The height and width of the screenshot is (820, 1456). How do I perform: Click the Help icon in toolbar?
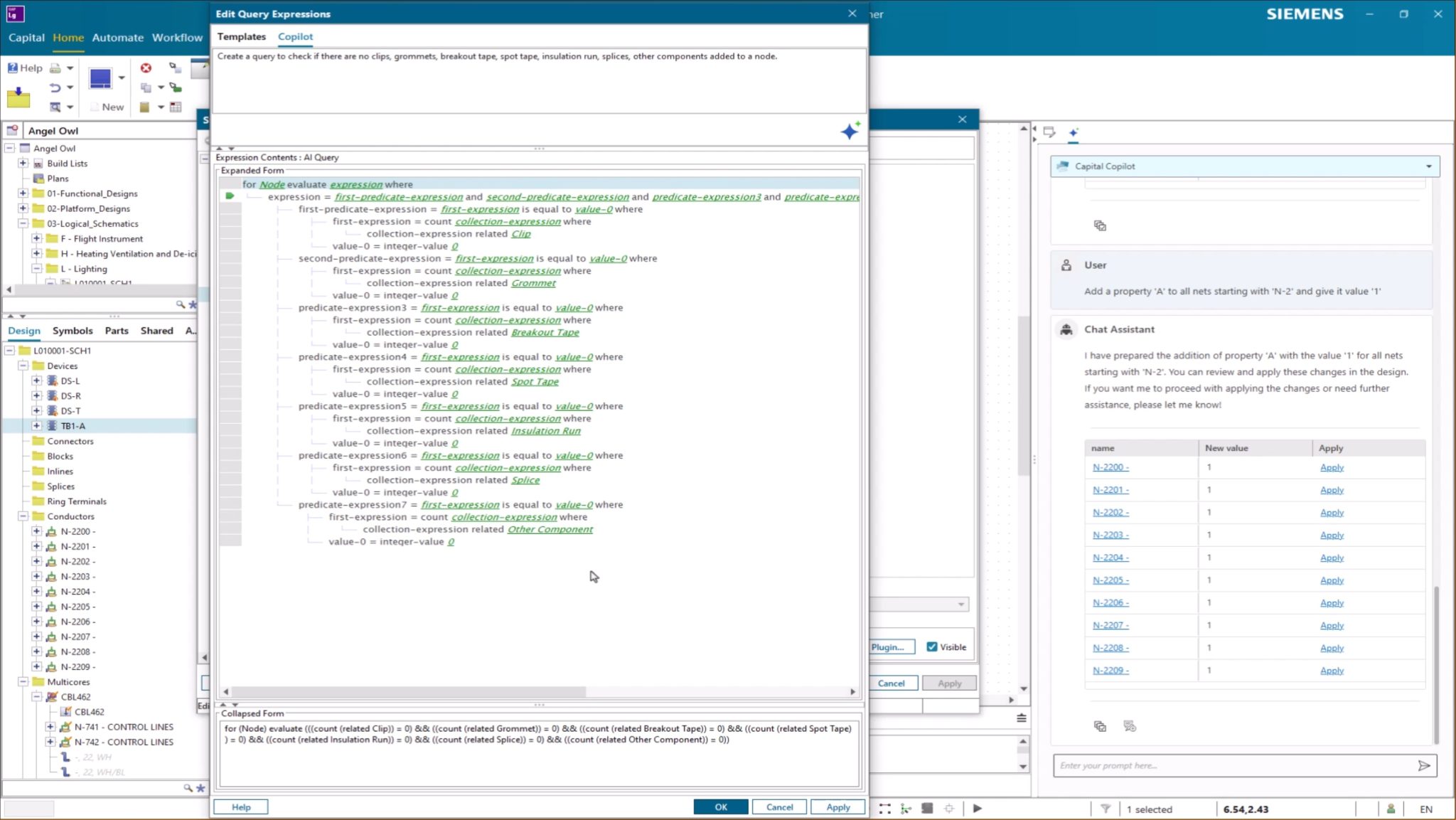click(x=25, y=68)
